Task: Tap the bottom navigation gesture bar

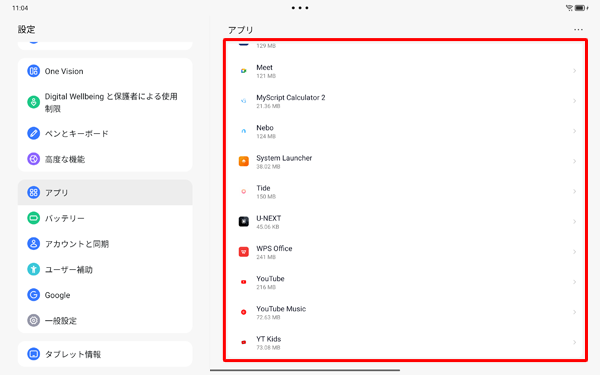Action: (x=305, y=370)
